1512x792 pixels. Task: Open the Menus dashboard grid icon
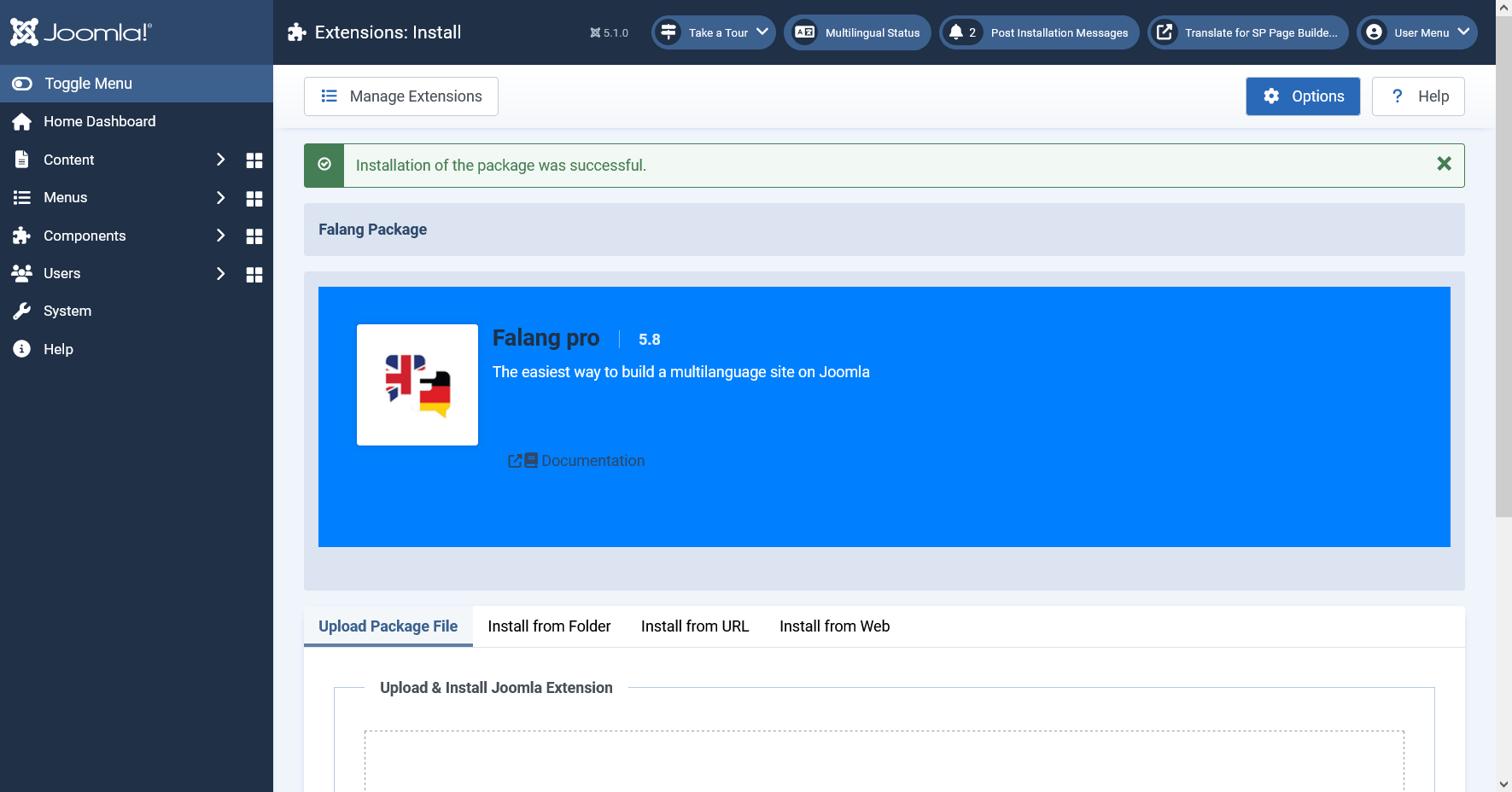pos(254,199)
